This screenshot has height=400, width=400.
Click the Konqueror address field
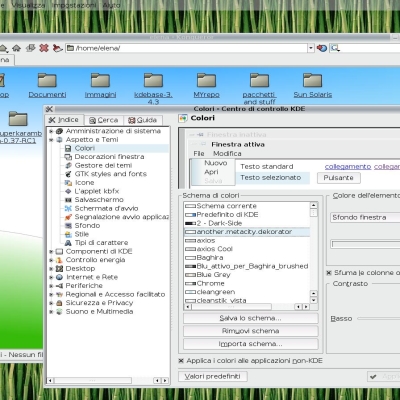click(x=187, y=48)
